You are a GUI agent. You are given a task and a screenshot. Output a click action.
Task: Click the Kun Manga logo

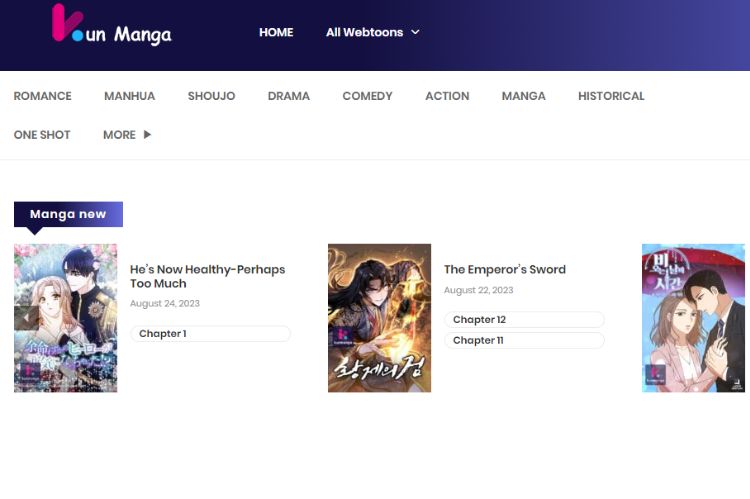point(111,25)
